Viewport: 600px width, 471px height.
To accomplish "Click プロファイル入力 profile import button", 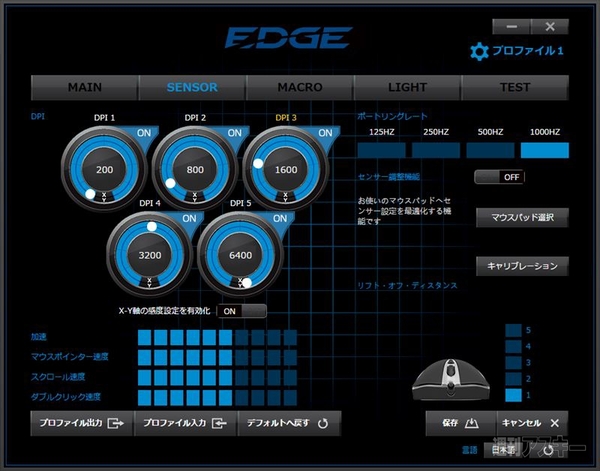I will click(x=185, y=423).
